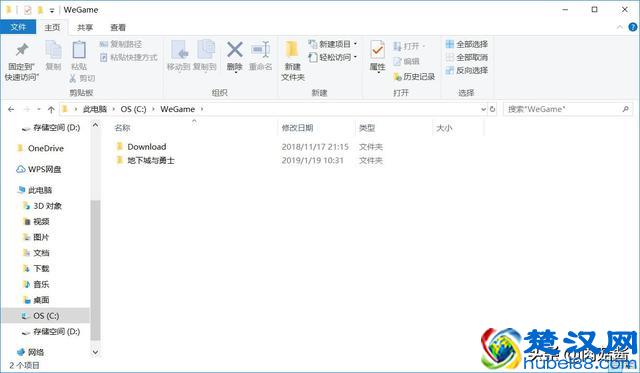Create a New Folder (新建文件夹)
Image resolution: width=640 pixels, height=373 pixels.
click(x=293, y=61)
